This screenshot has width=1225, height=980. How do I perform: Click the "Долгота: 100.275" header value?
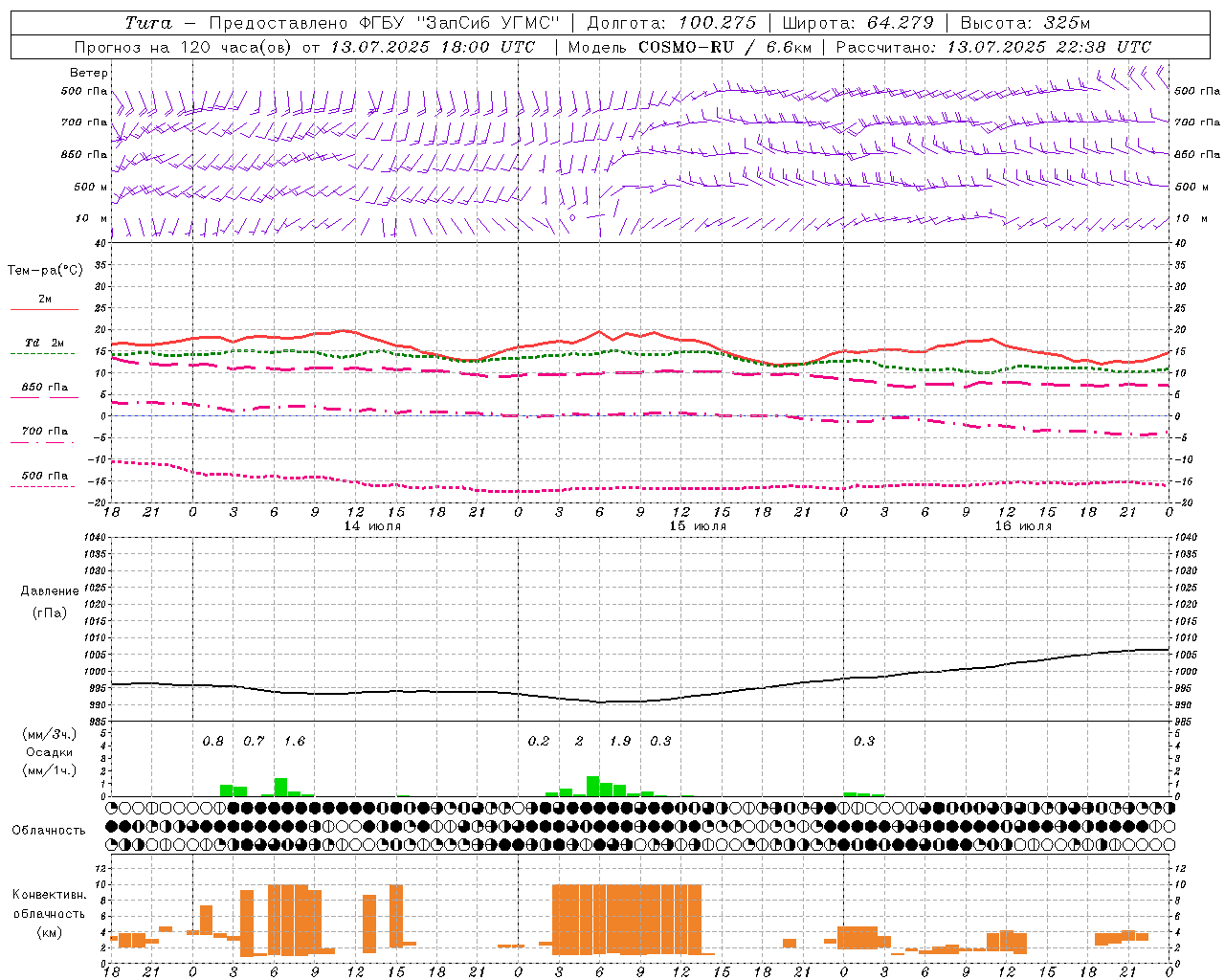(x=671, y=23)
